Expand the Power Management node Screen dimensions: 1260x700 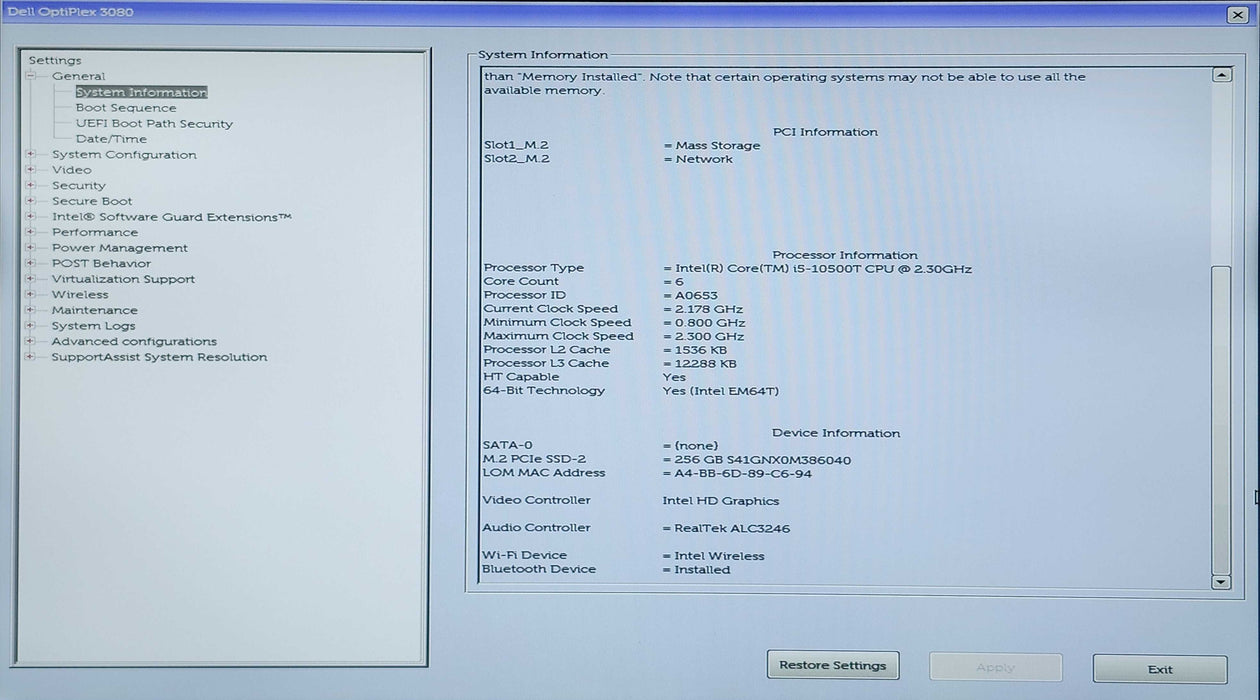(x=31, y=248)
